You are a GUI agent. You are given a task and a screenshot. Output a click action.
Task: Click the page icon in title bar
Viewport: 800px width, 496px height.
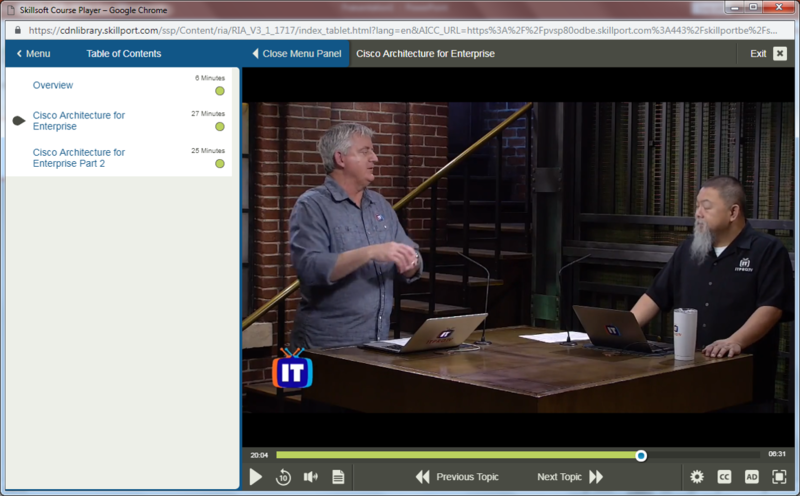tap(10, 10)
